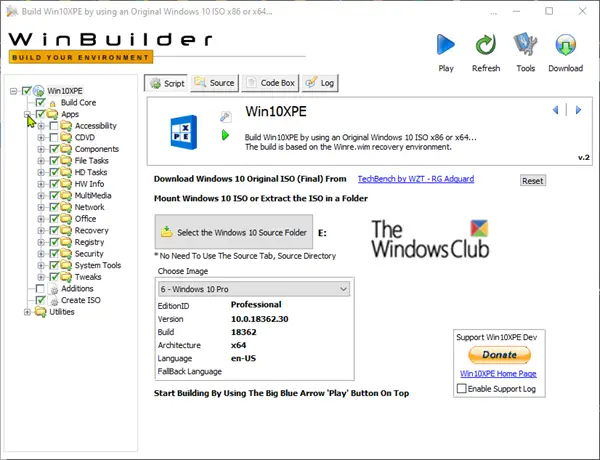This screenshot has width=600, height=460.
Task: Switch to the Source tab
Action: pyautogui.click(x=215, y=83)
